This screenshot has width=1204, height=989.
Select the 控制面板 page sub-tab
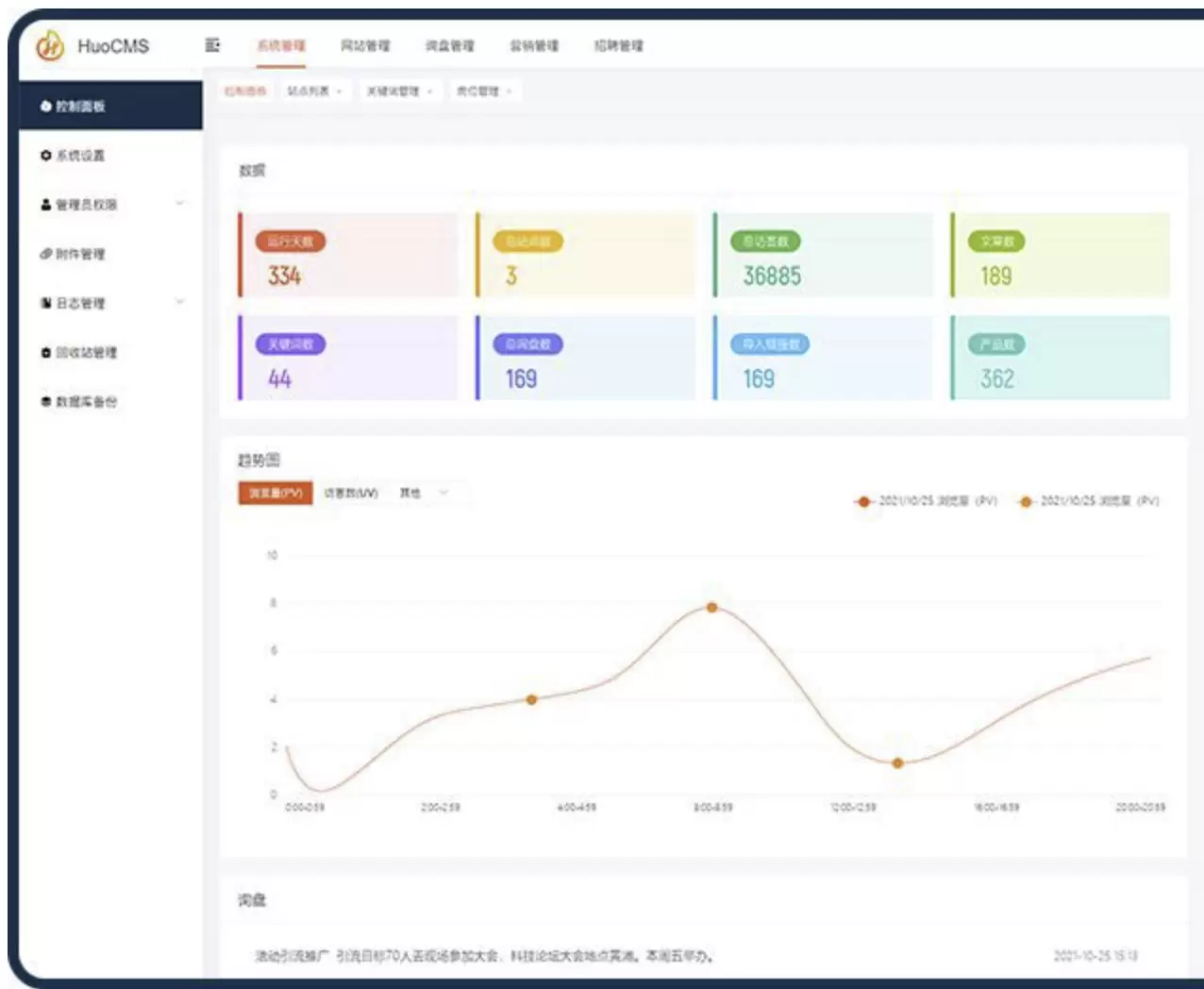[x=245, y=92]
